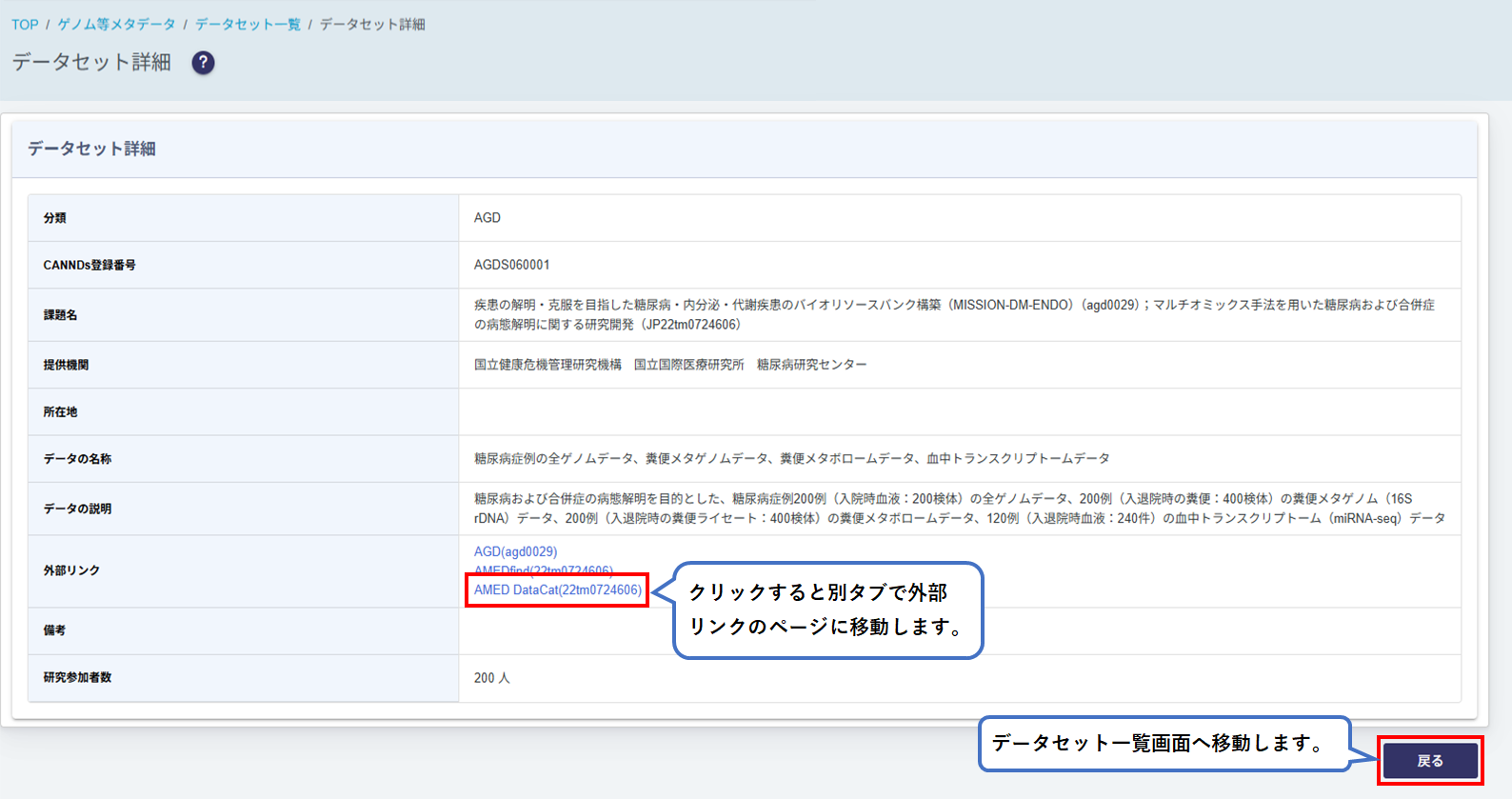Navigate to データセット一覧 in the breadcrumb

click(248, 25)
